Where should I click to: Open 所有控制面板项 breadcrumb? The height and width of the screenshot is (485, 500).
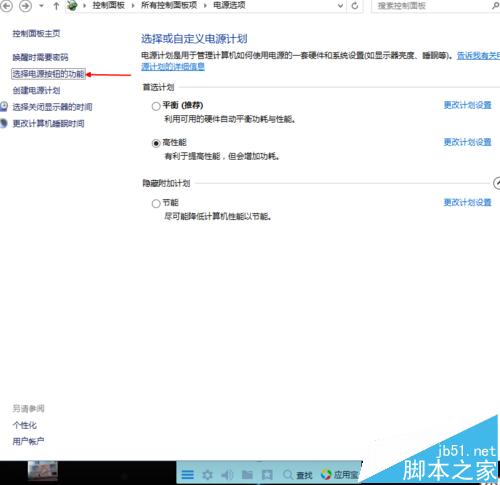(x=169, y=5)
